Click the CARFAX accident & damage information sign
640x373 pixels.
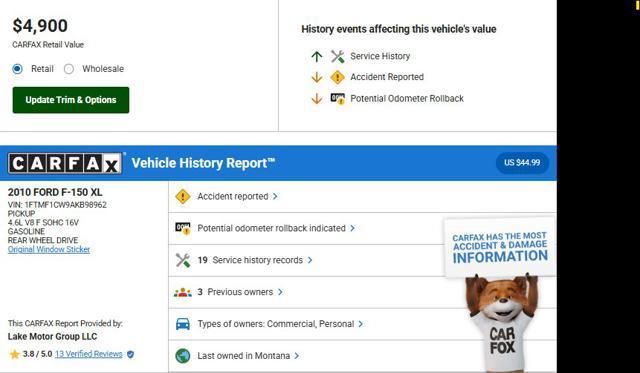(500, 247)
